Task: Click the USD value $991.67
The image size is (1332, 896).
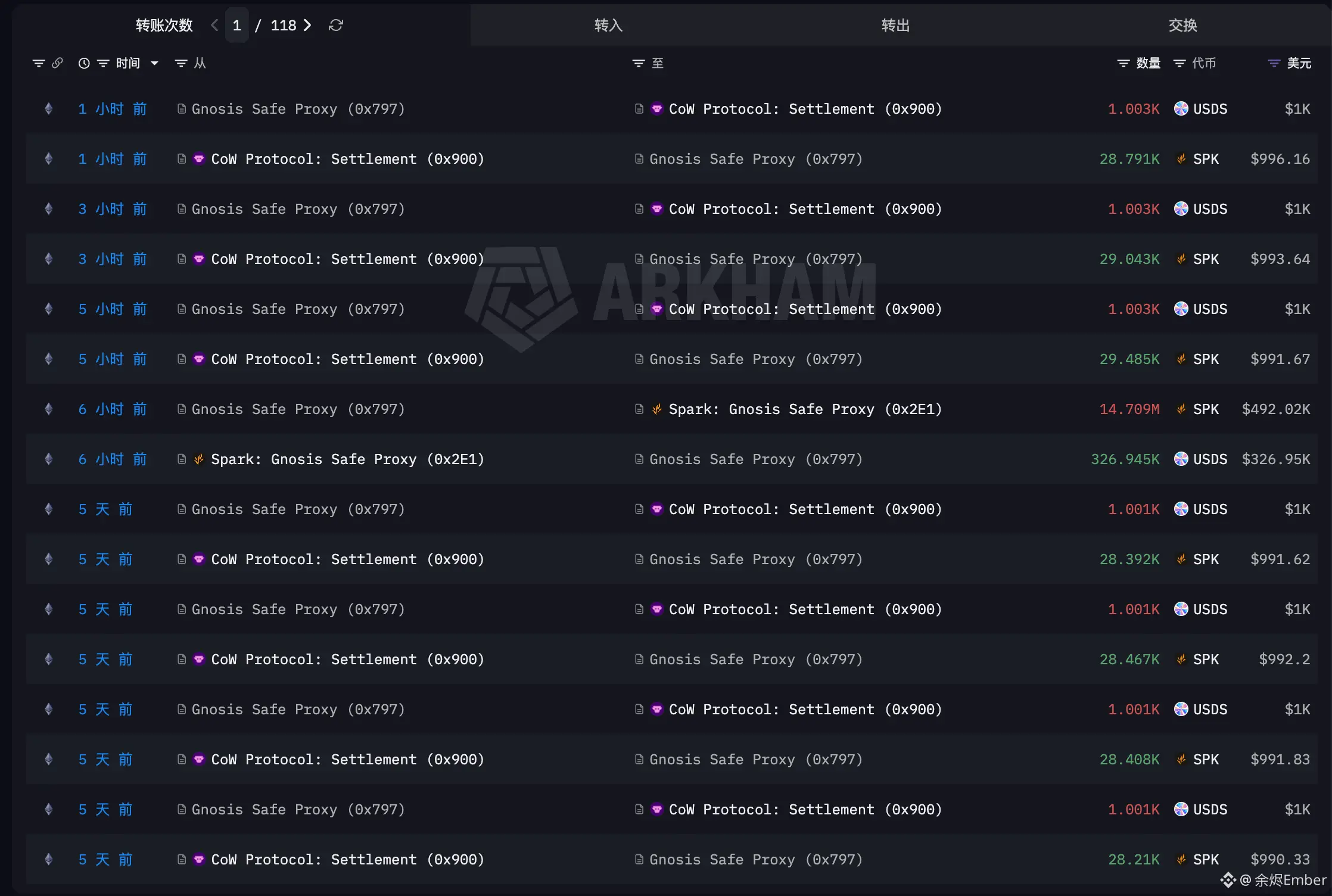Action: click(1280, 359)
